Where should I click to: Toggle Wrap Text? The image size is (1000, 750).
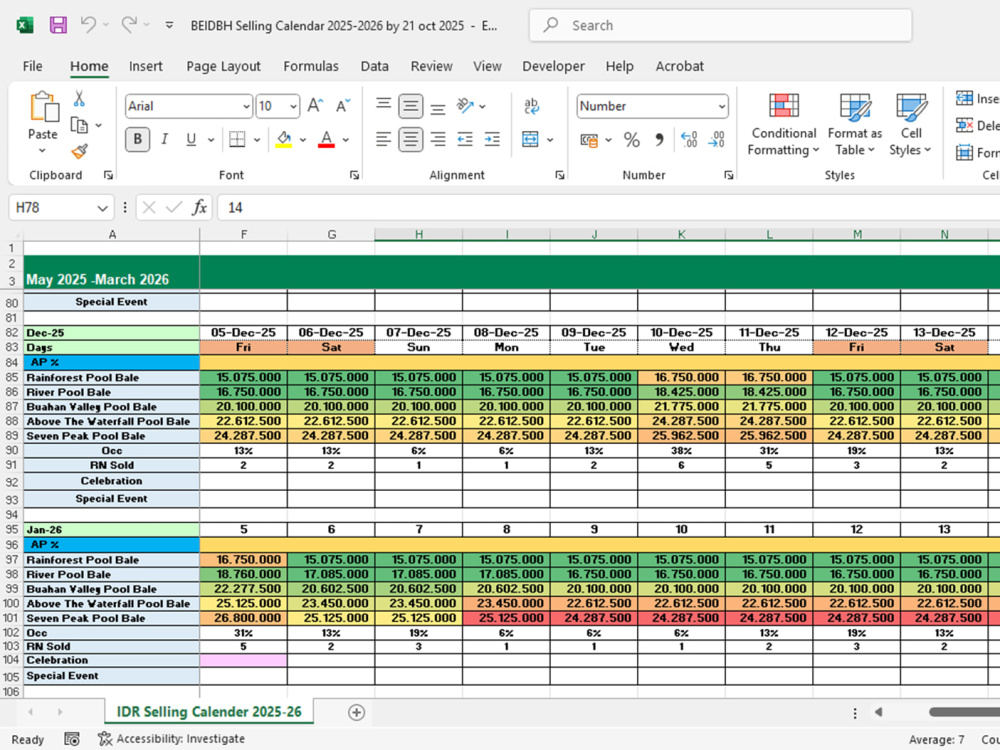[x=531, y=106]
